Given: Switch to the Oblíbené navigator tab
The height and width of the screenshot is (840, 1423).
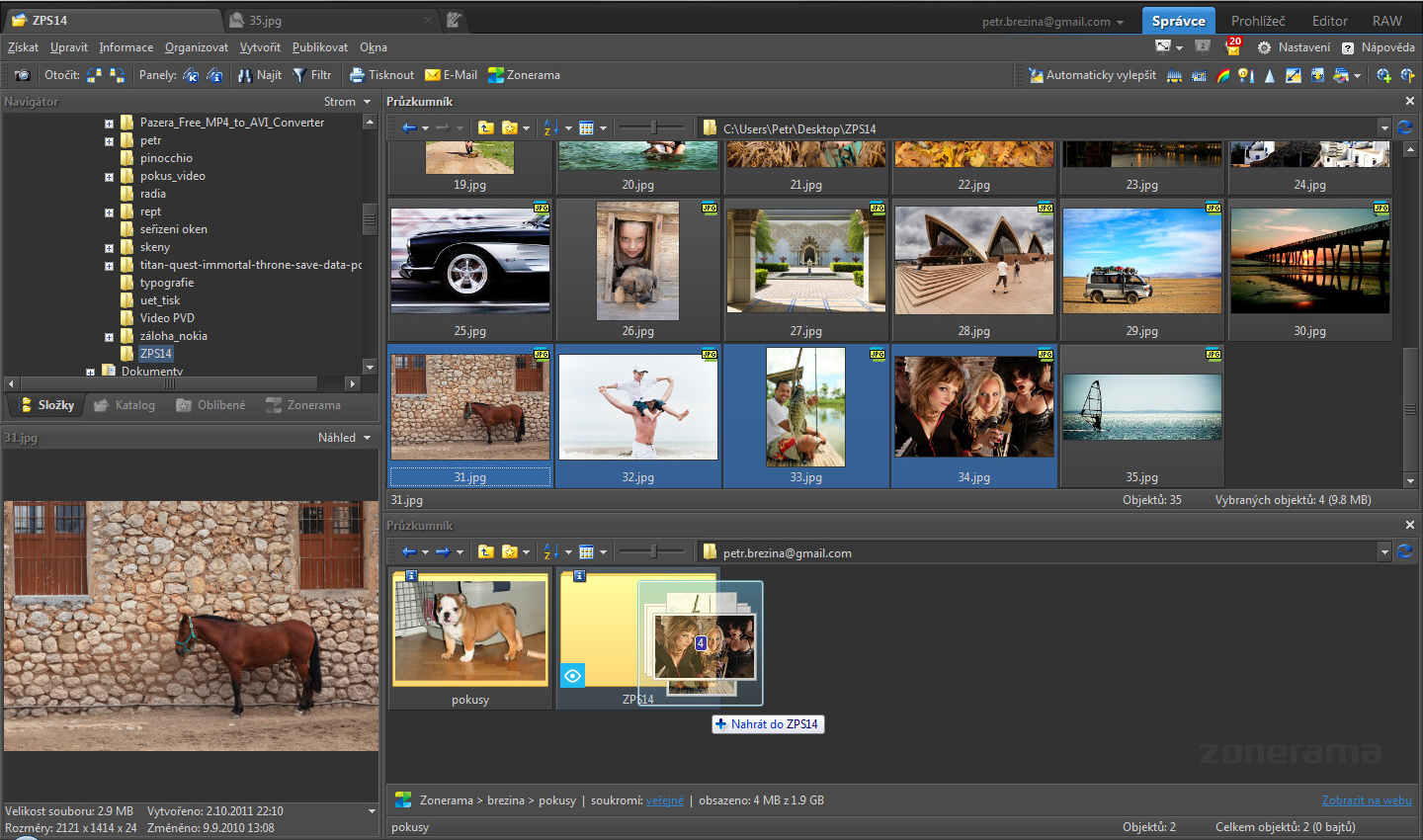Looking at the screenshot, I should 210,405.
